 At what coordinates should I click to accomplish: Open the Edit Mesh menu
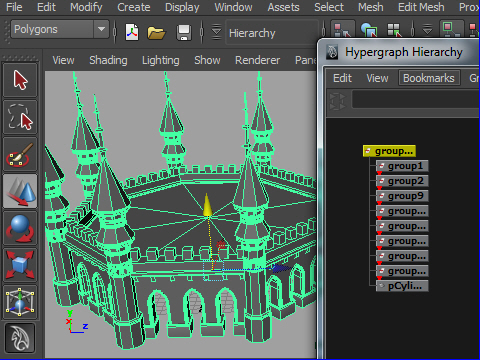tap(421, 7)
